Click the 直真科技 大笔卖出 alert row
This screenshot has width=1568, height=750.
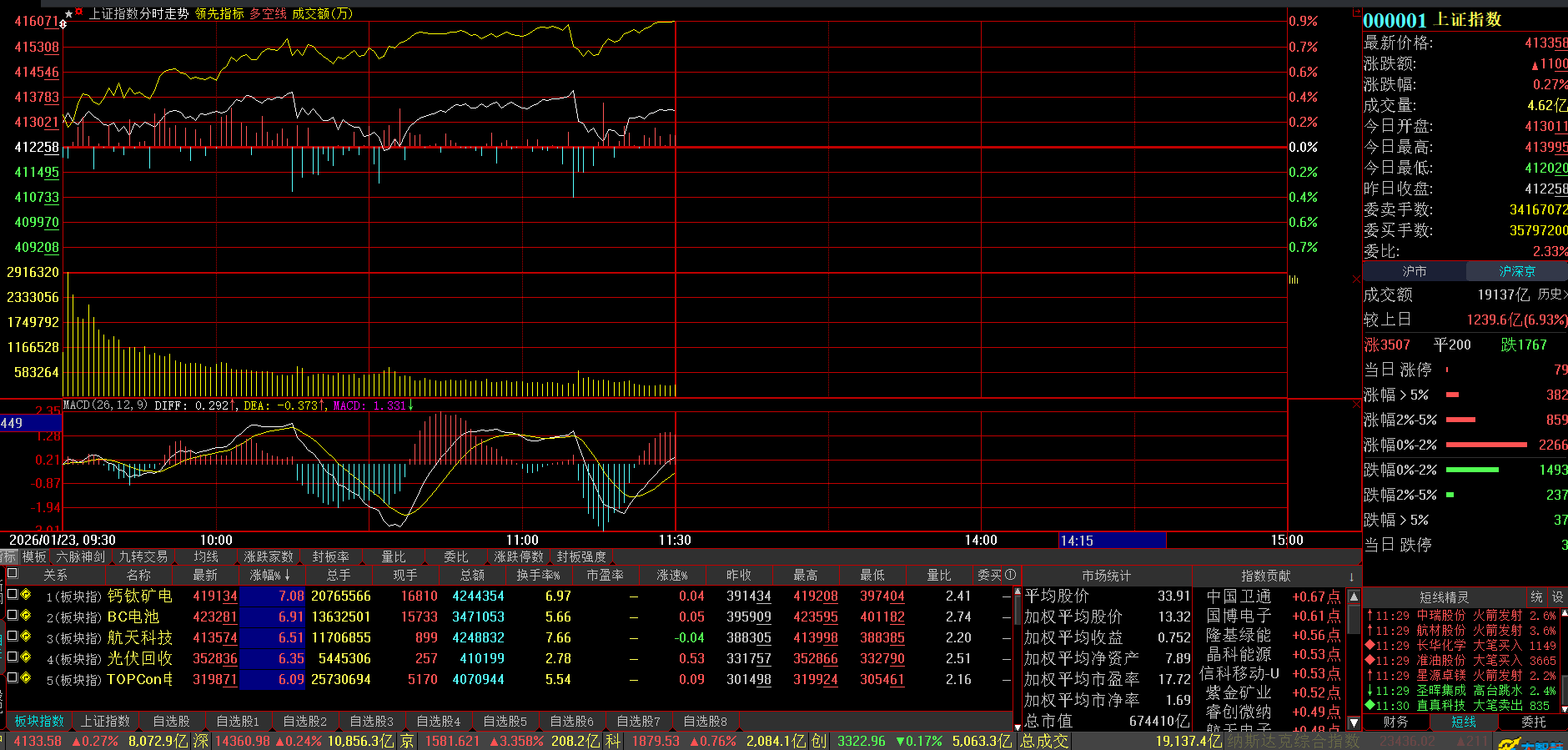pos(1460,706)
